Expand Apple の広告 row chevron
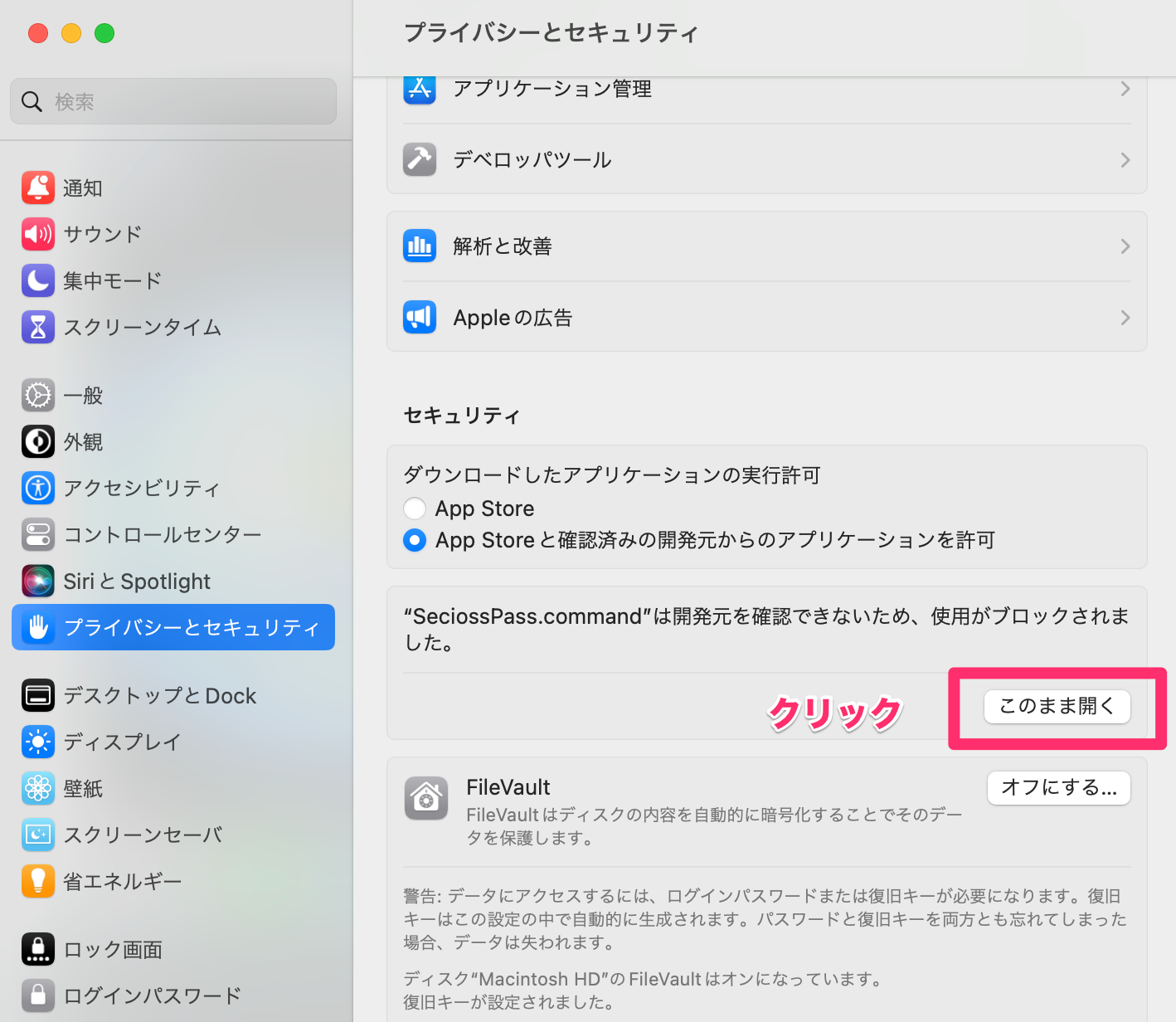This screenshot has width=1176, height=1022. pyautogui.click(x=1125, y=318)
